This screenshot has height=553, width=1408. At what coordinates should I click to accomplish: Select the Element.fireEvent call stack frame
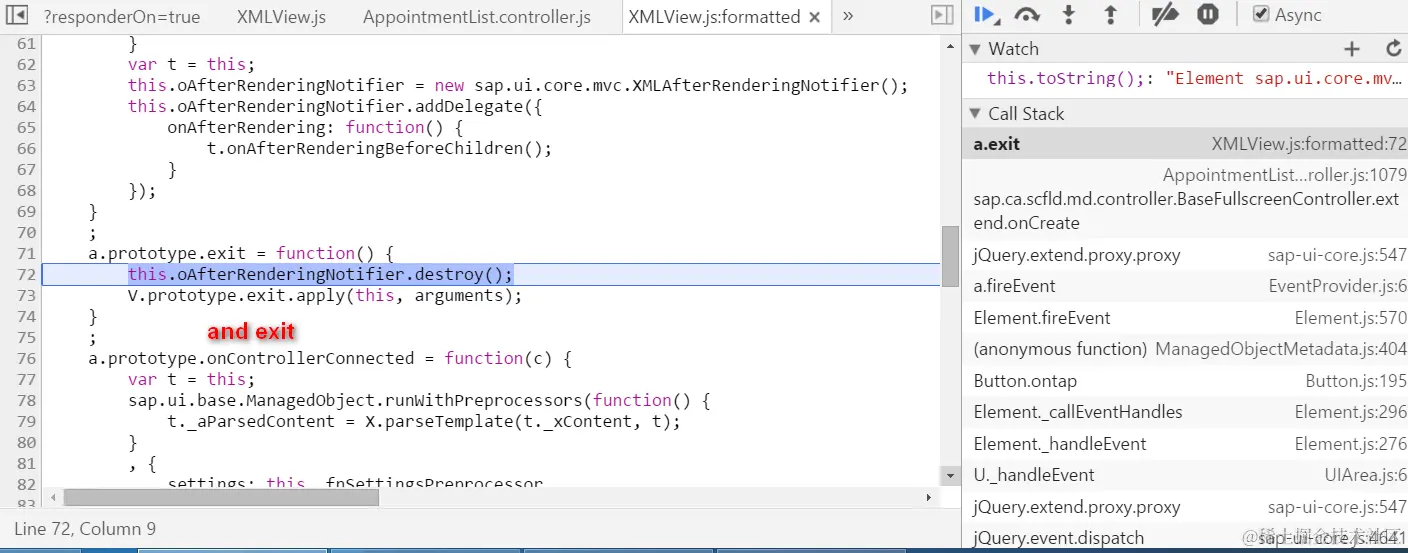click(x=1185, y=318)
